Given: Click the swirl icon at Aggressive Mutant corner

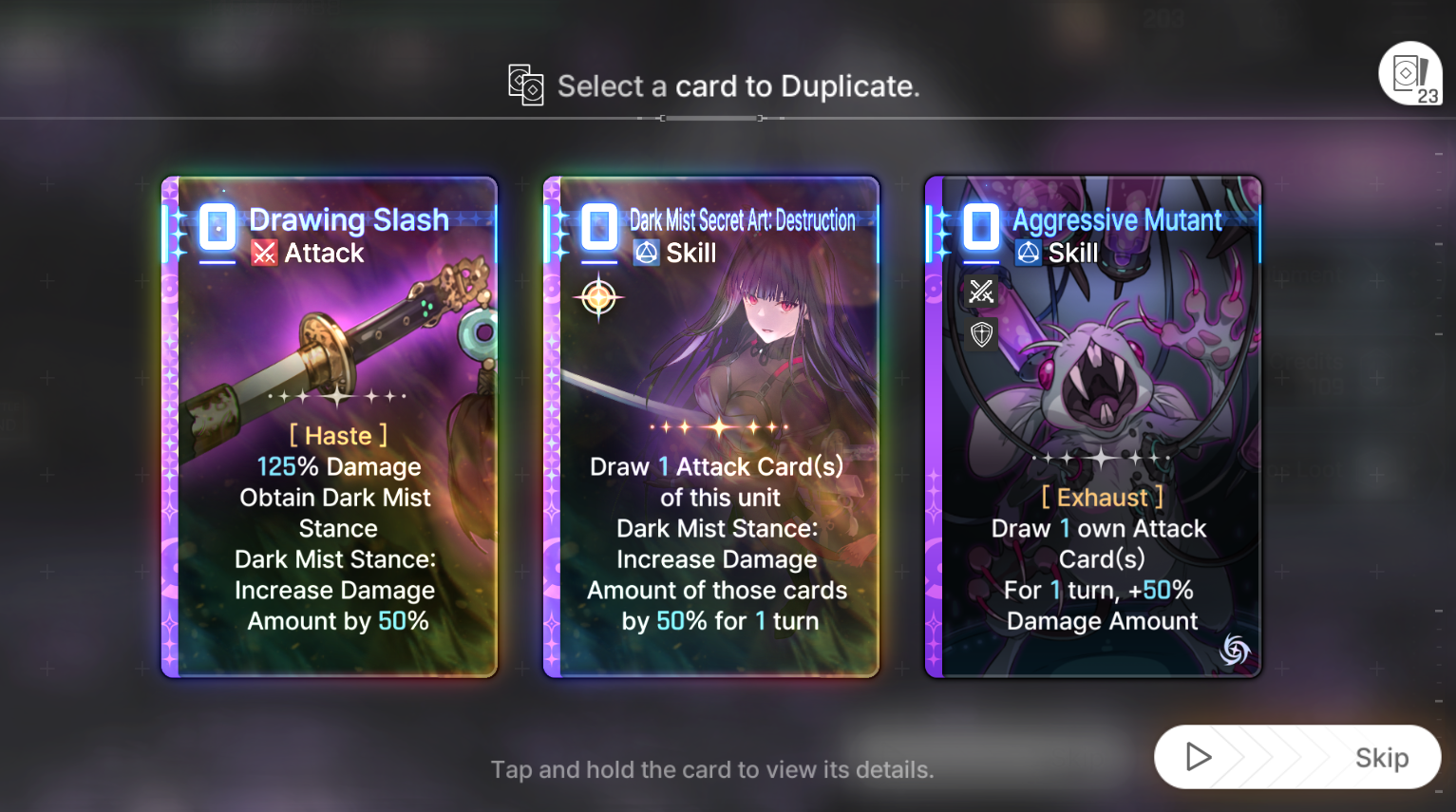Looking at the screenshot, I should (x=1235, y=650).
